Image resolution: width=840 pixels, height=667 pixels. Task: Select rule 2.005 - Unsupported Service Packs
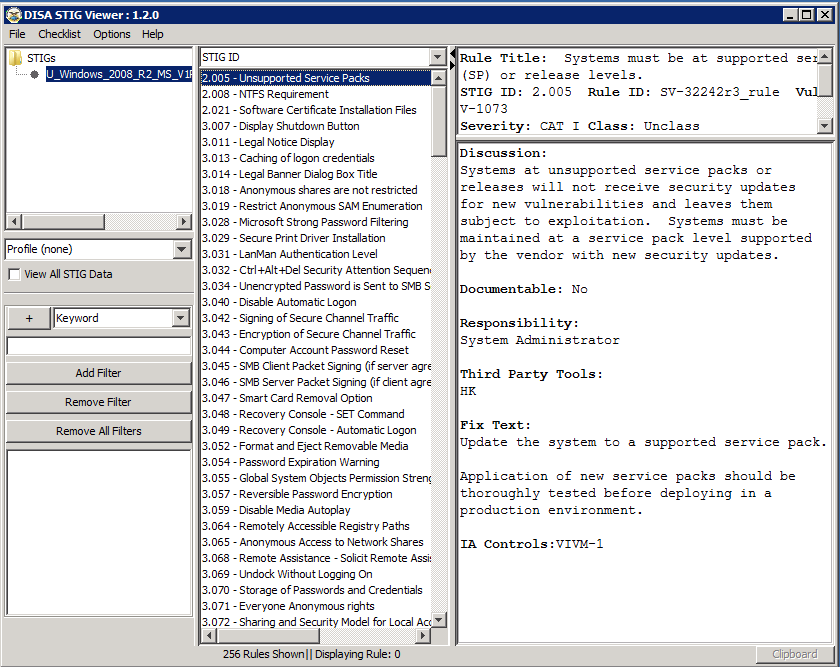pyautogui.click(x=316, y=78)
